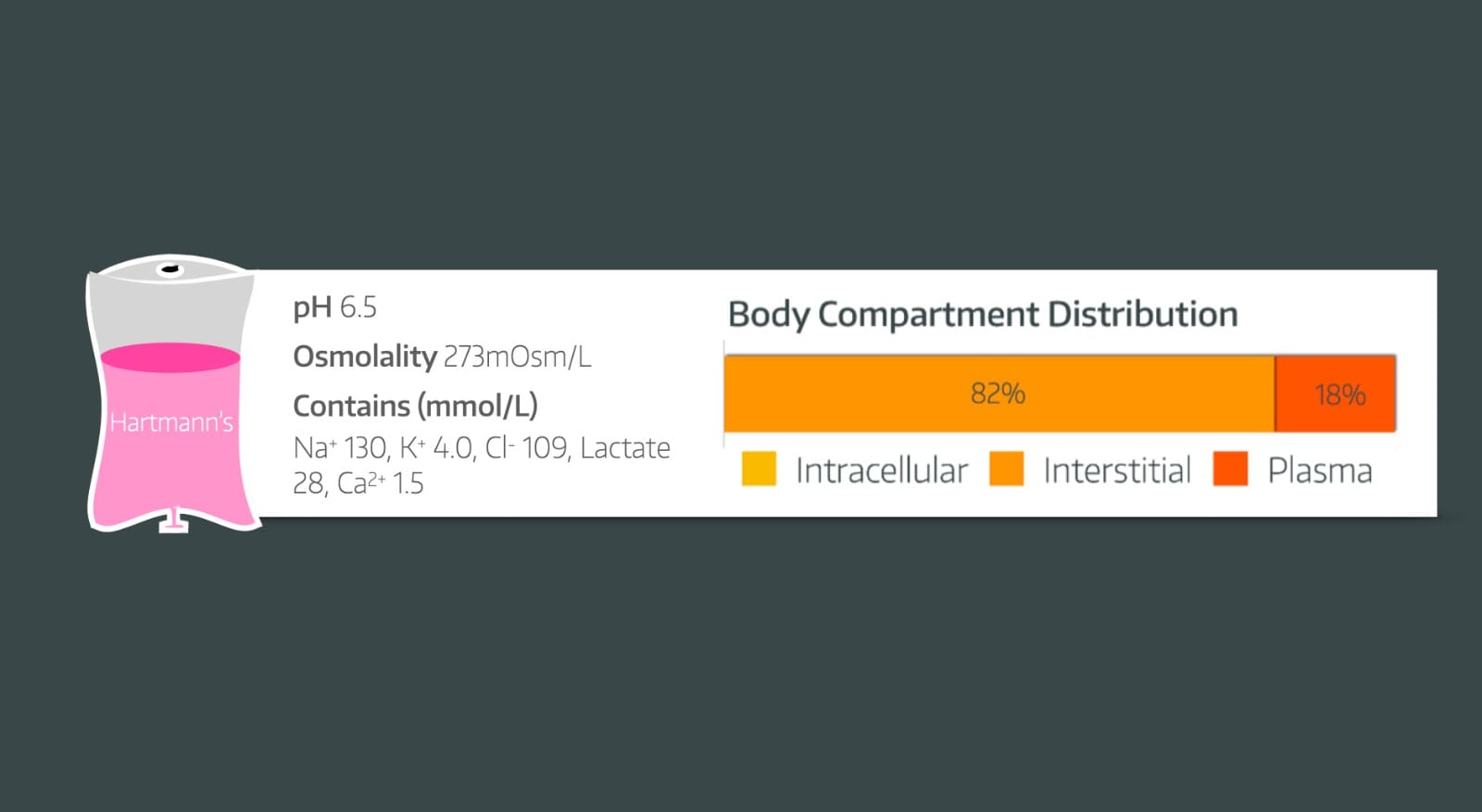Click the Interstitial legend label
Image resolution: width=1482 pixels, height=812 pixels.
[1117, 470]
